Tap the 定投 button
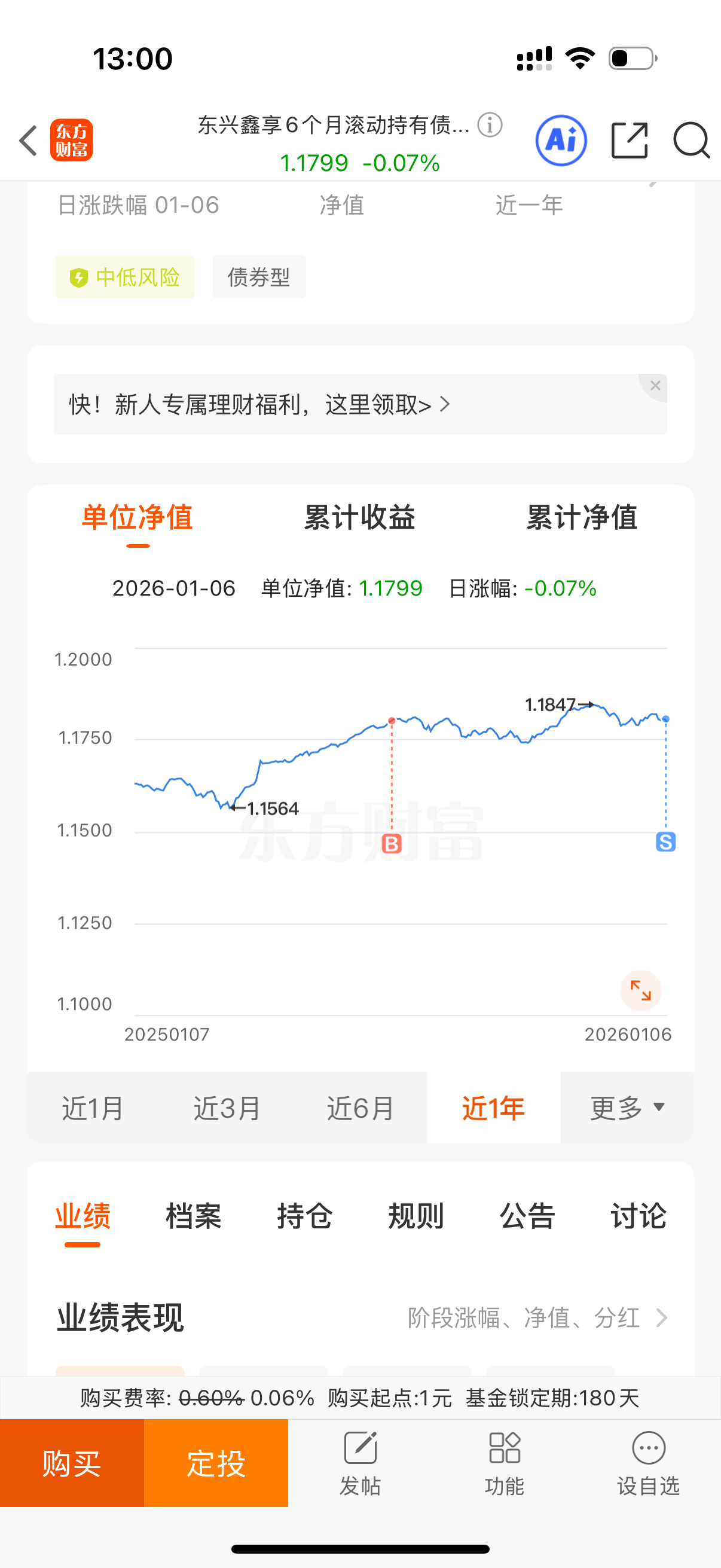Image resolution: width=721 pixels, height=1568 pixels. 216,1463
